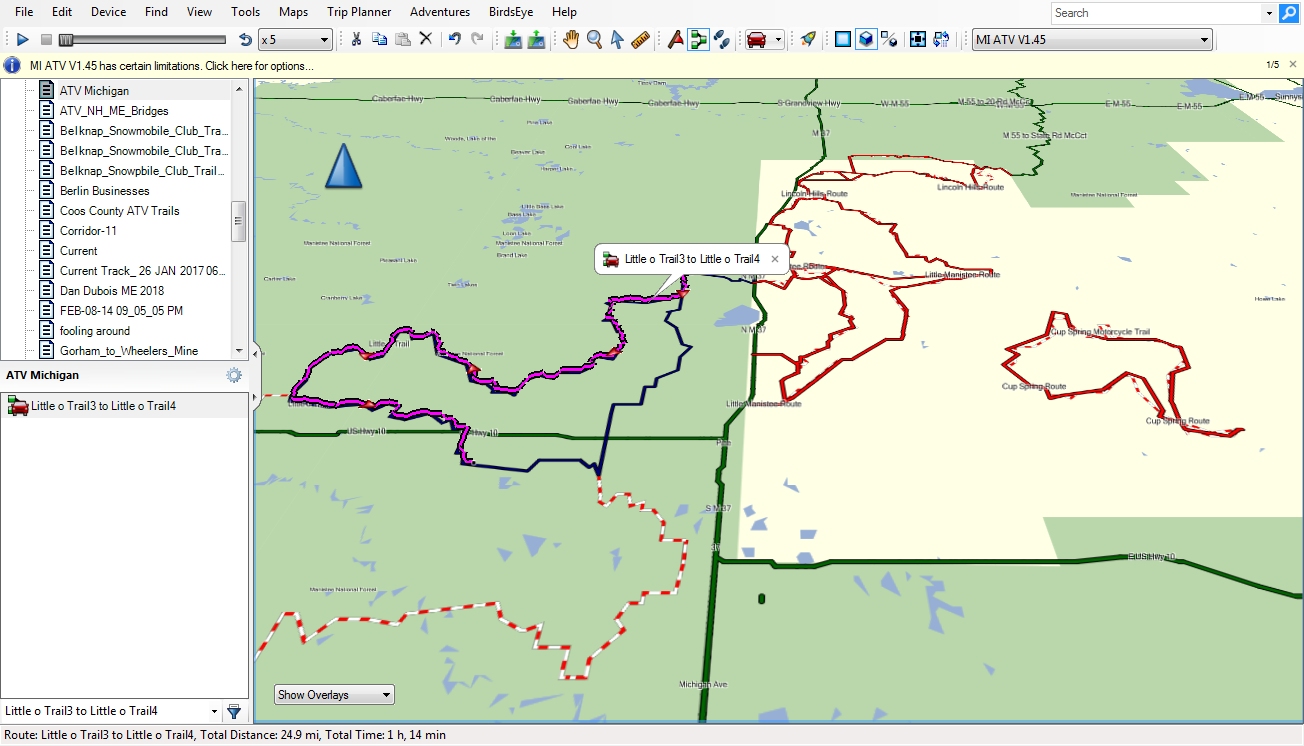This screenshot has height=746, width=1304.
Task: Dismiss the Little o Trail3 map callout
Action: point(775,258)
